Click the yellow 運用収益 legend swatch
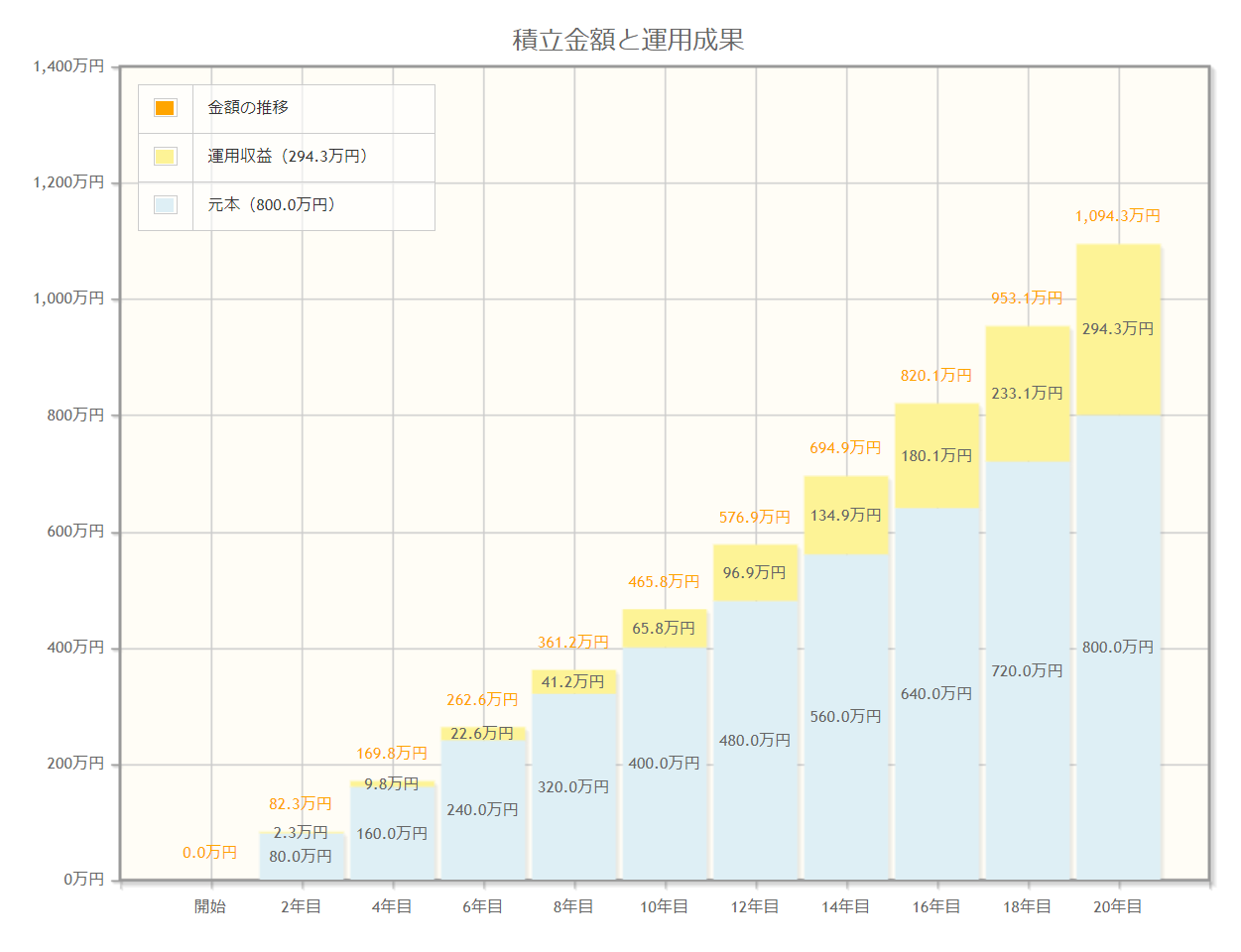 click(166, 157)
